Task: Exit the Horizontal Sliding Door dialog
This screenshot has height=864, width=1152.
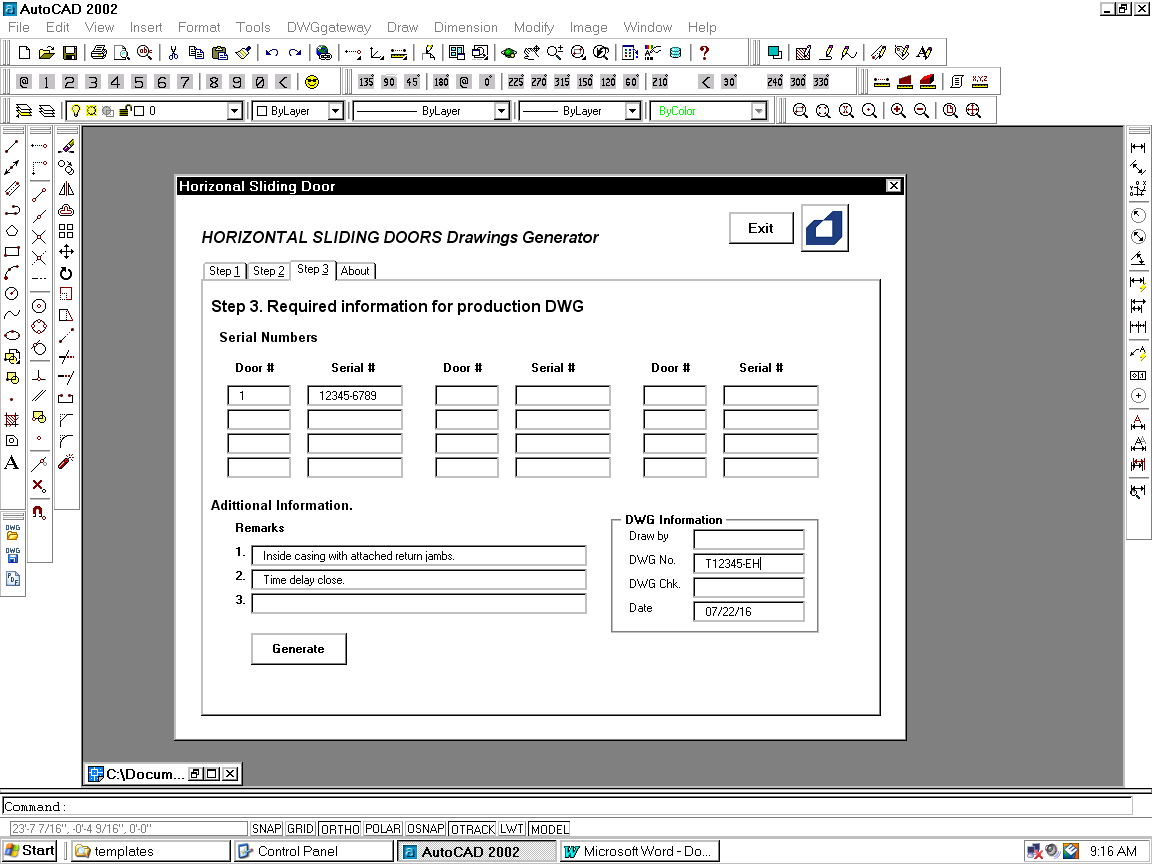Action: point(760,228)
